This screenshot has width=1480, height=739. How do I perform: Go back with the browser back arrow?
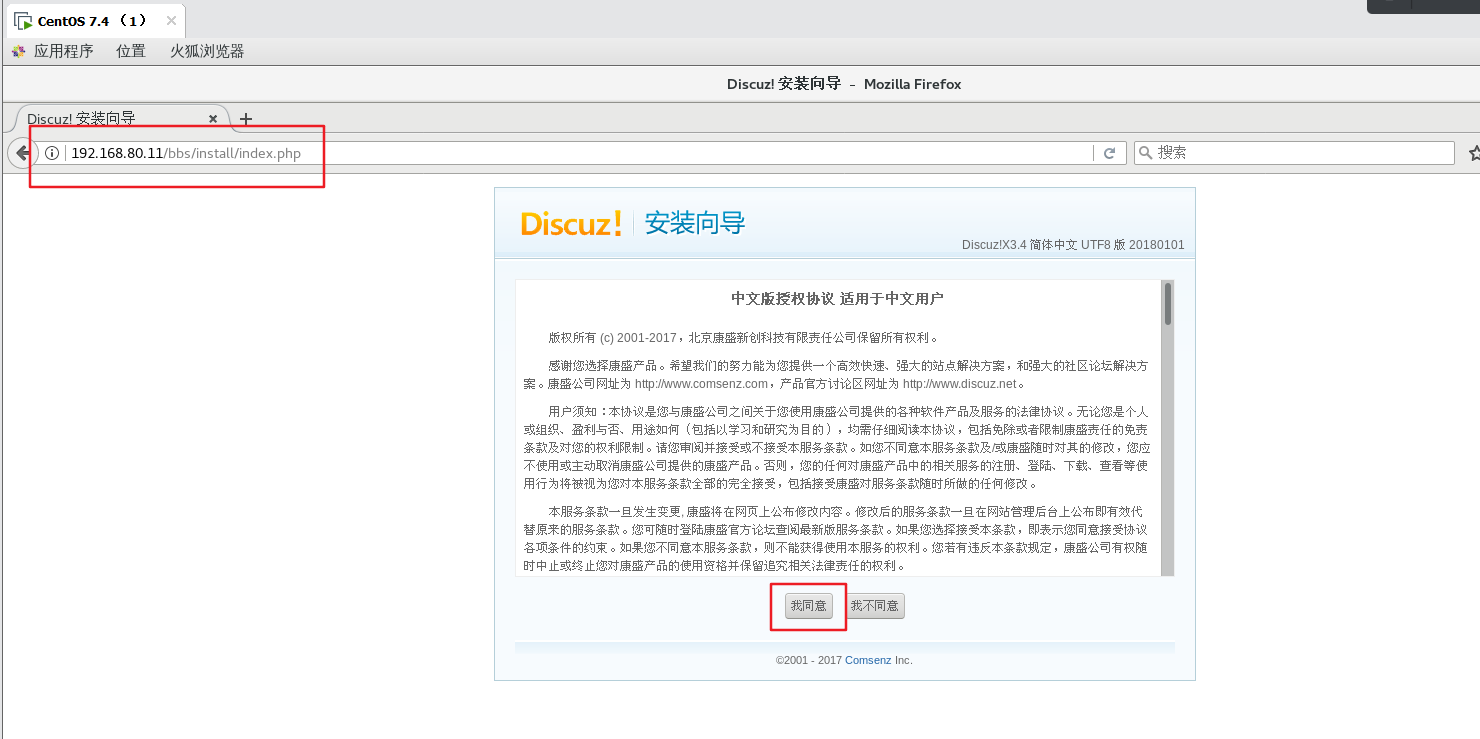pyautogui.click(x=20, y=153)
